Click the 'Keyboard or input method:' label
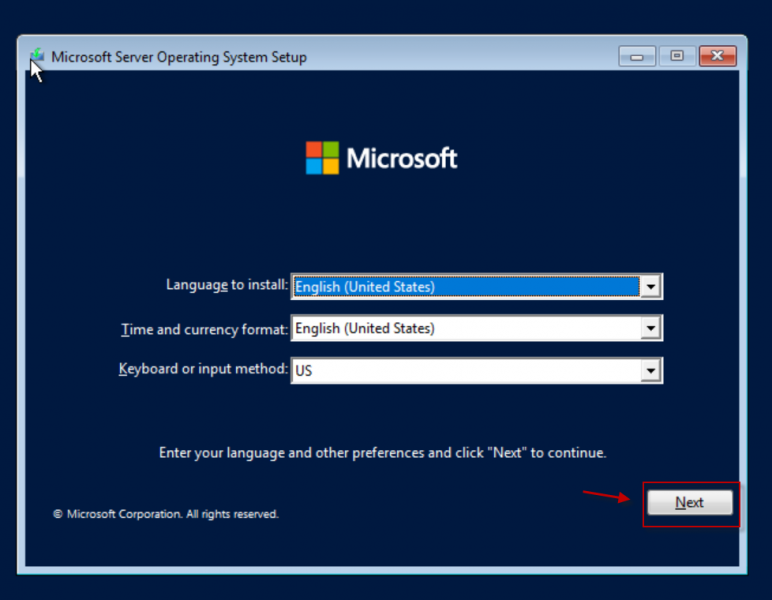772x600 pixels. [x=203, y=369]
